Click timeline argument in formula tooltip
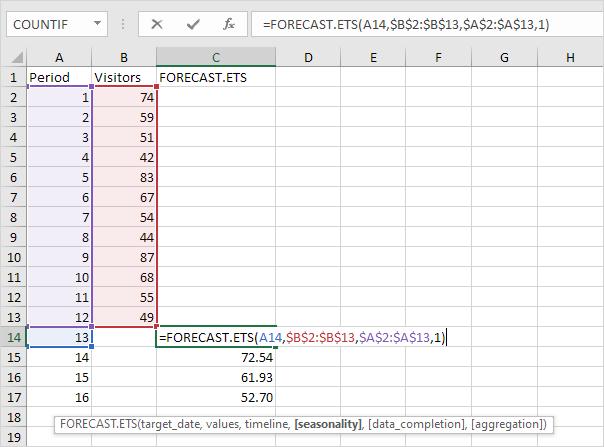The width and height of the screenshot is (604, 447). 267,424
